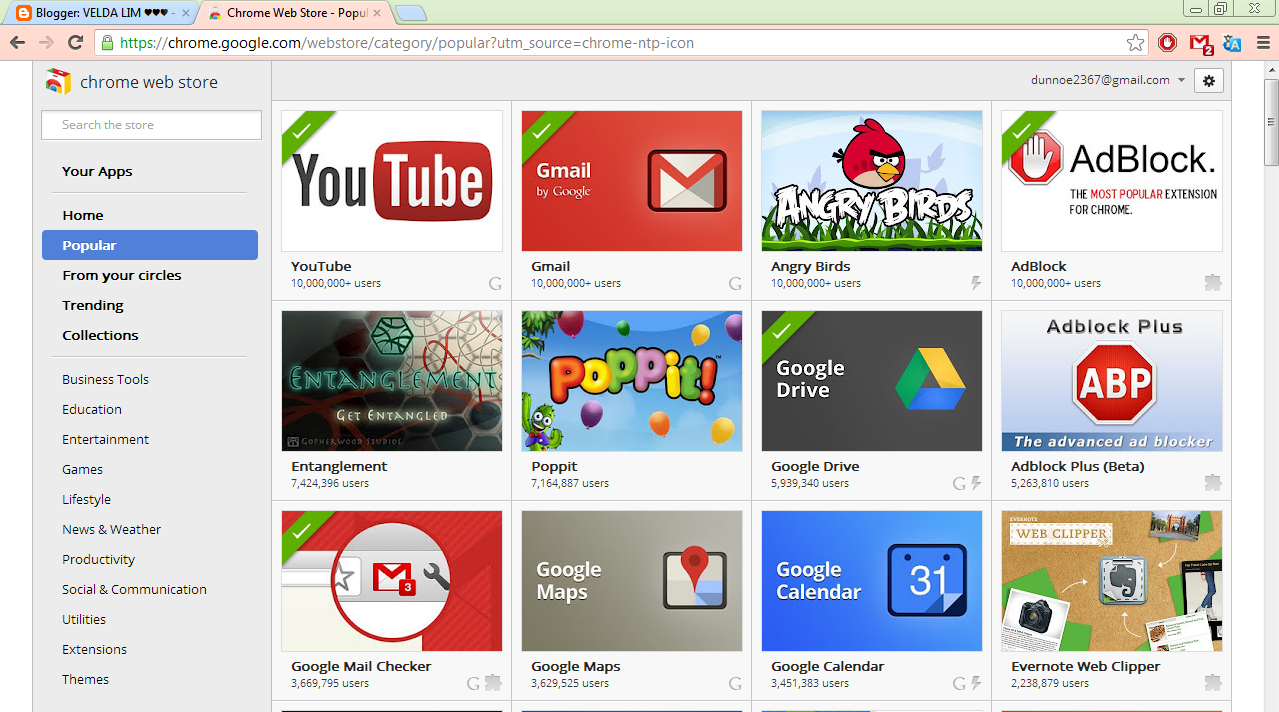Open the Google Calendar thumbnail
Image resolution: width=1279 pixels, height=712 pixels.
(872, 581)
